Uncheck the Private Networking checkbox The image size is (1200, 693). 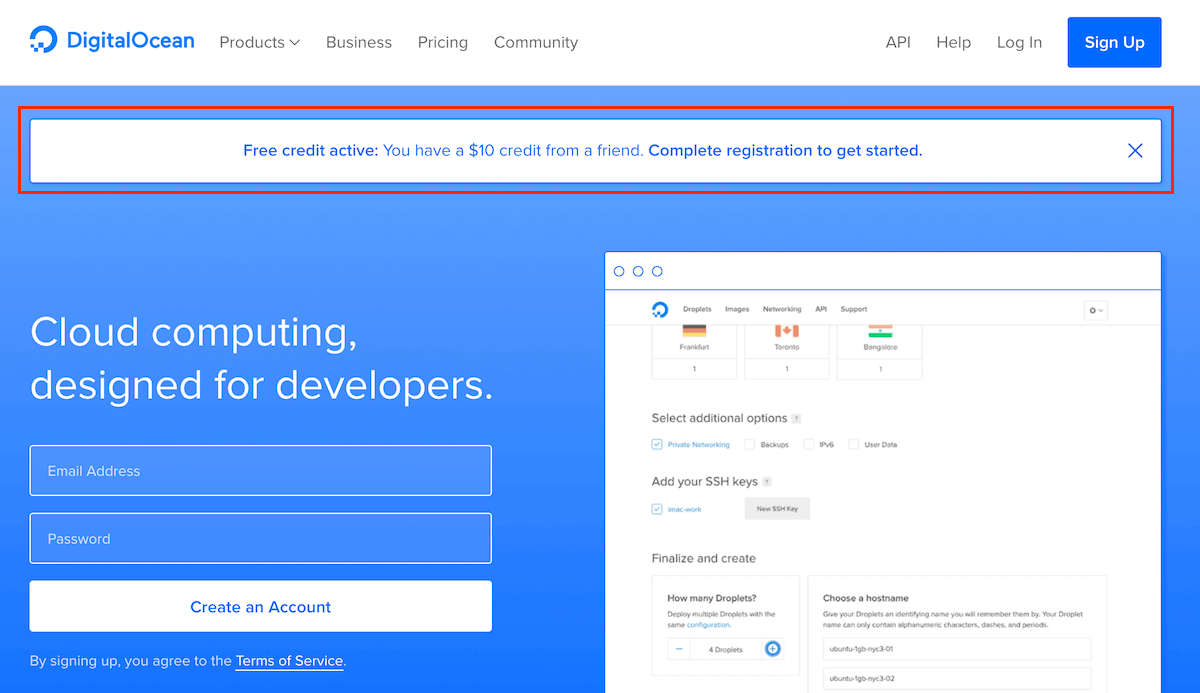click(657, 444)
